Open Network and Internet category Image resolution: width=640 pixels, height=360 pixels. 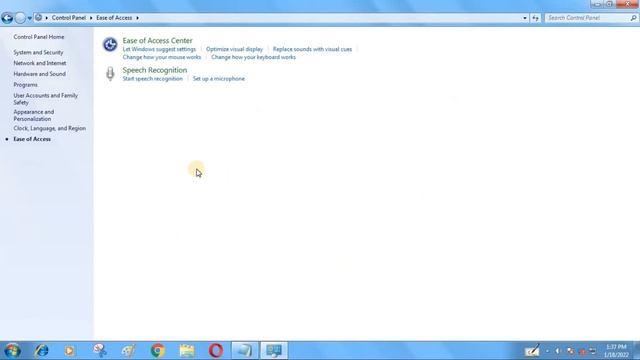[40, 63]
